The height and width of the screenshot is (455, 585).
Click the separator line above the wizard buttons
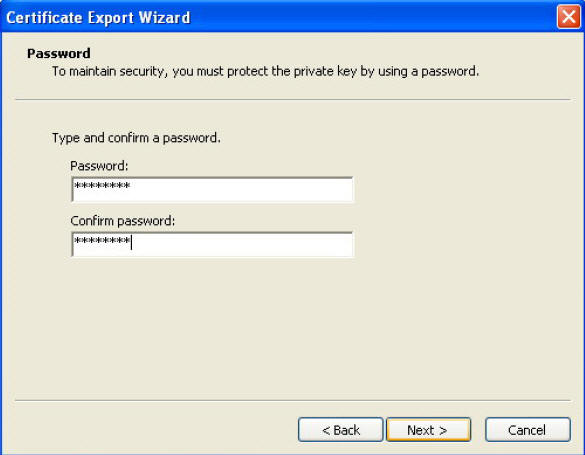tap(293, 401)
